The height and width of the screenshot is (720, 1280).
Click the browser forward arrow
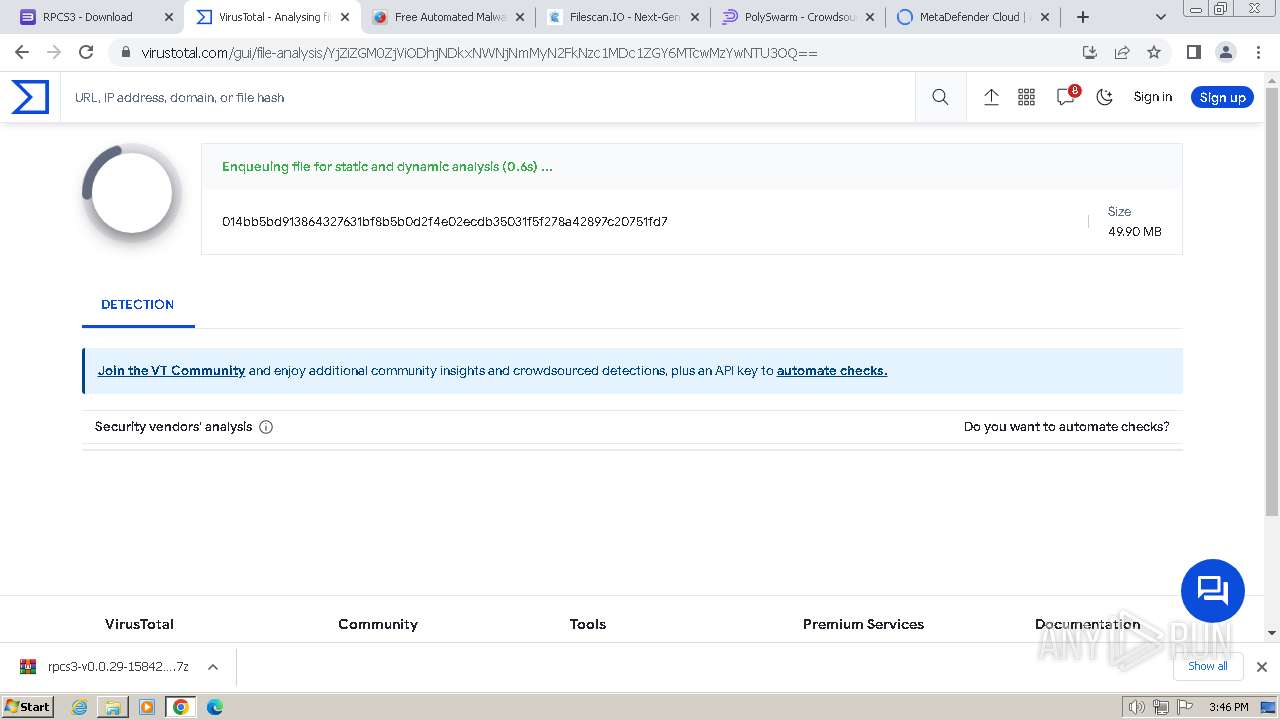(54, 52)
